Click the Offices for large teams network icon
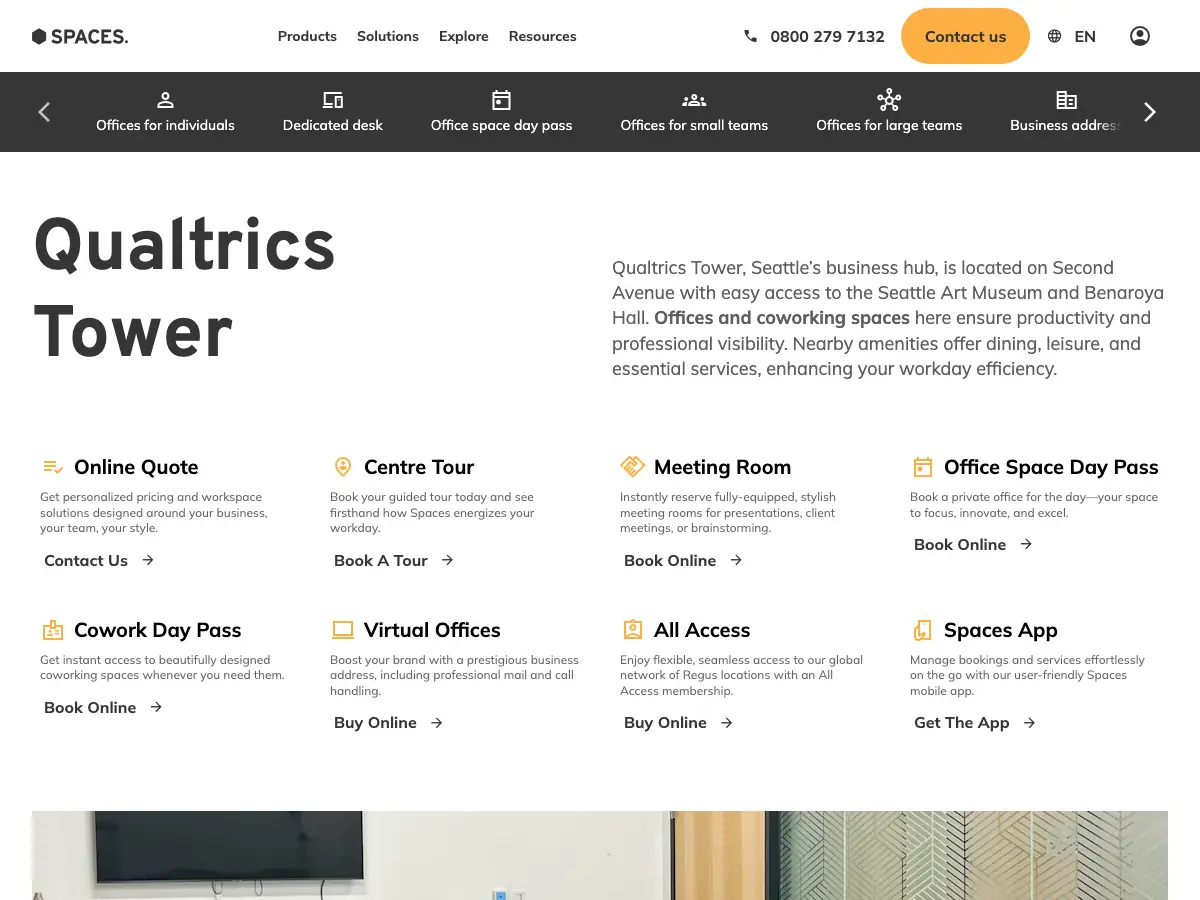This screenshot has width=1200, height=900. [x=889, y=100]
